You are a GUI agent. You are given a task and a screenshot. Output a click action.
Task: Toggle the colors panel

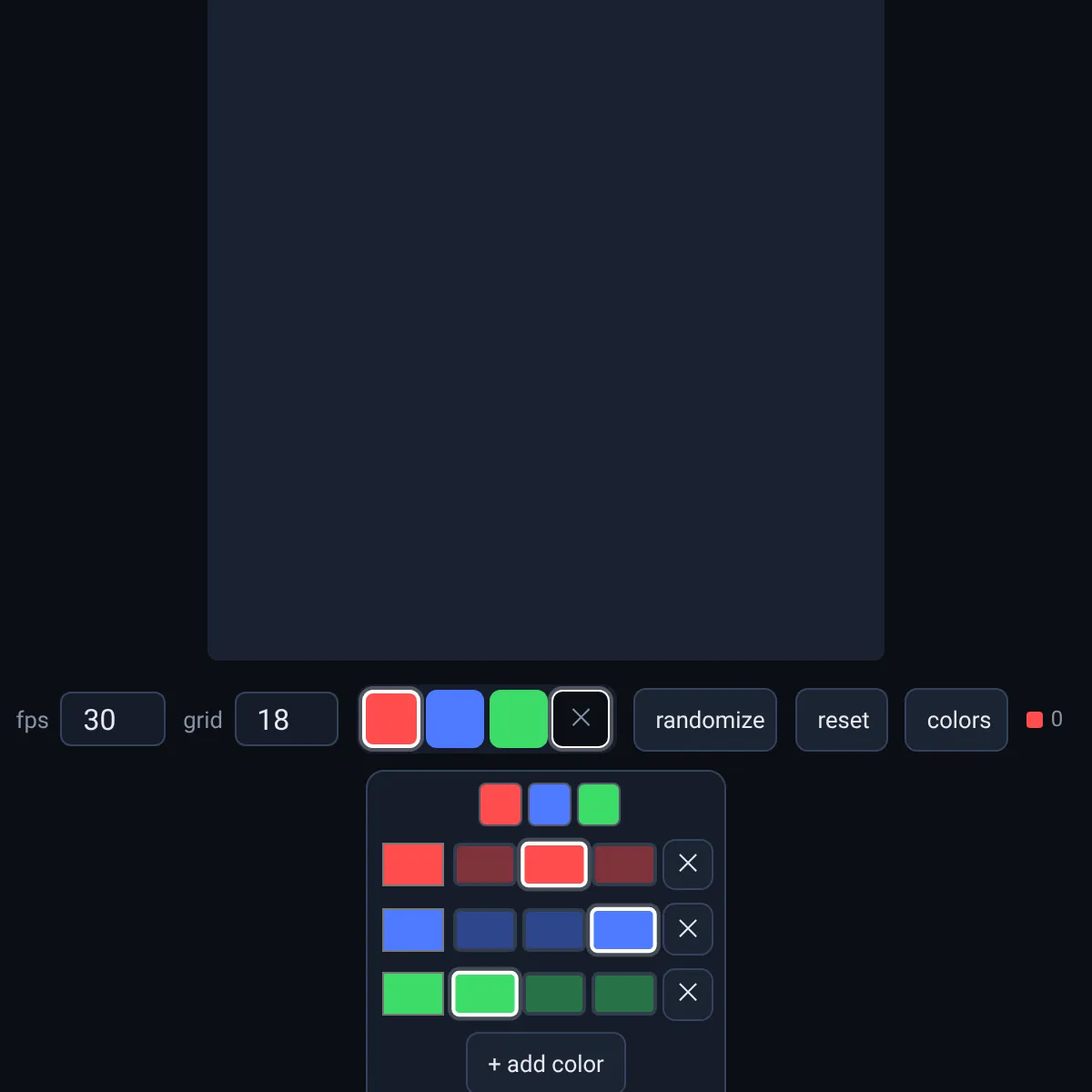pos(956,720)
